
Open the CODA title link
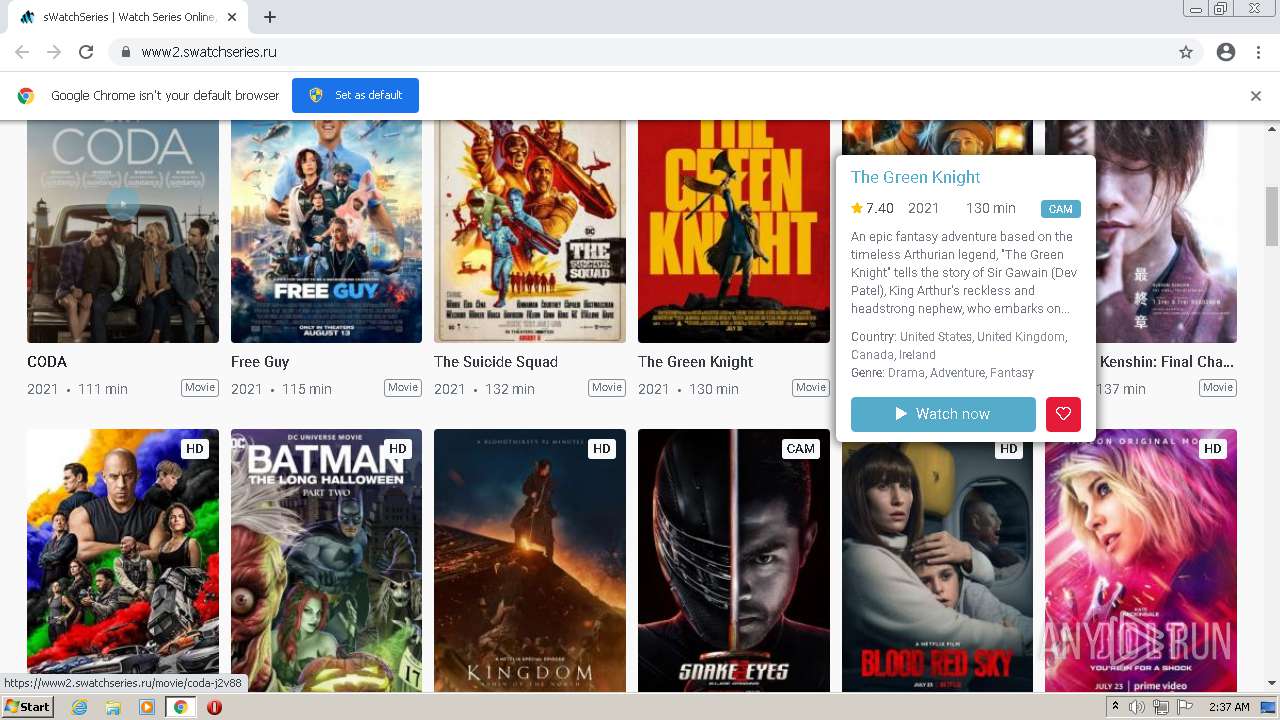[47, 362]
